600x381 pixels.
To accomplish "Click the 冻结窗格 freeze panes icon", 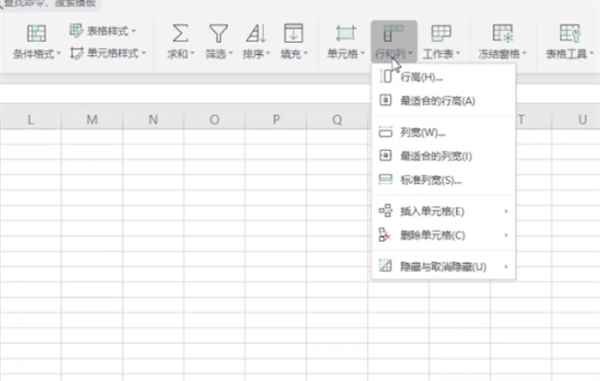I will pos(502,33).
